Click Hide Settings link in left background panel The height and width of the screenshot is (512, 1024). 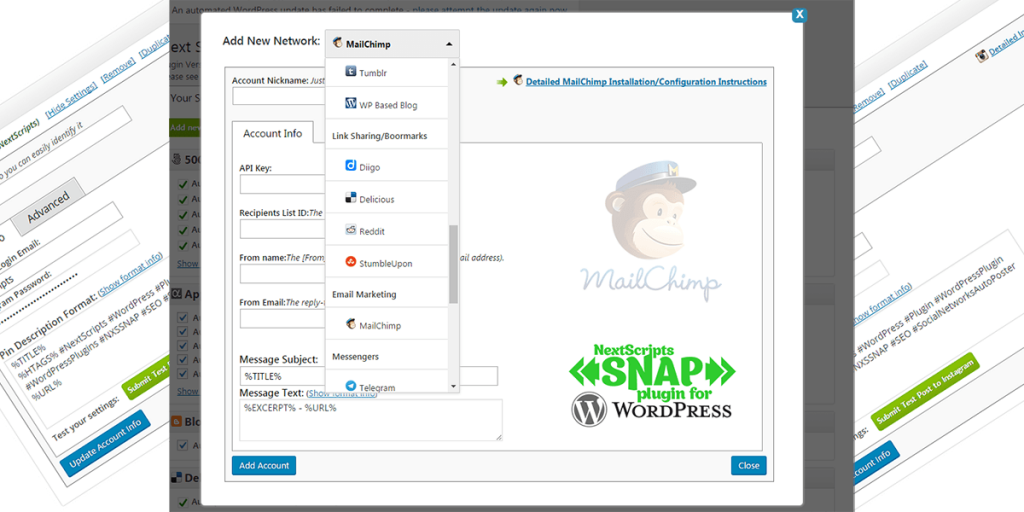tap(71, 100)
